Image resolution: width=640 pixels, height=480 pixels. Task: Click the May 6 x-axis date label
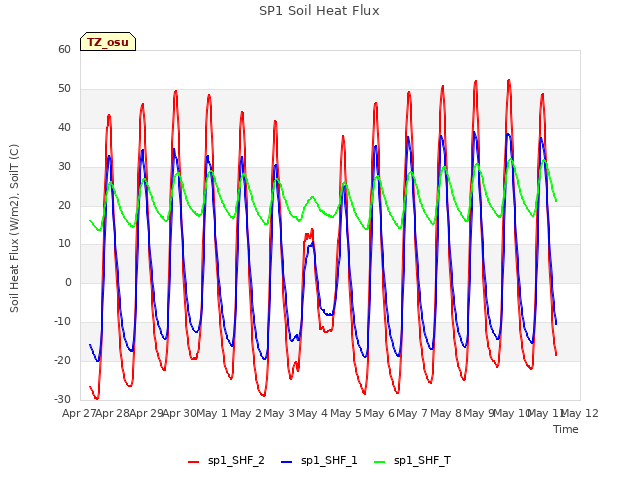click(379, 413)
